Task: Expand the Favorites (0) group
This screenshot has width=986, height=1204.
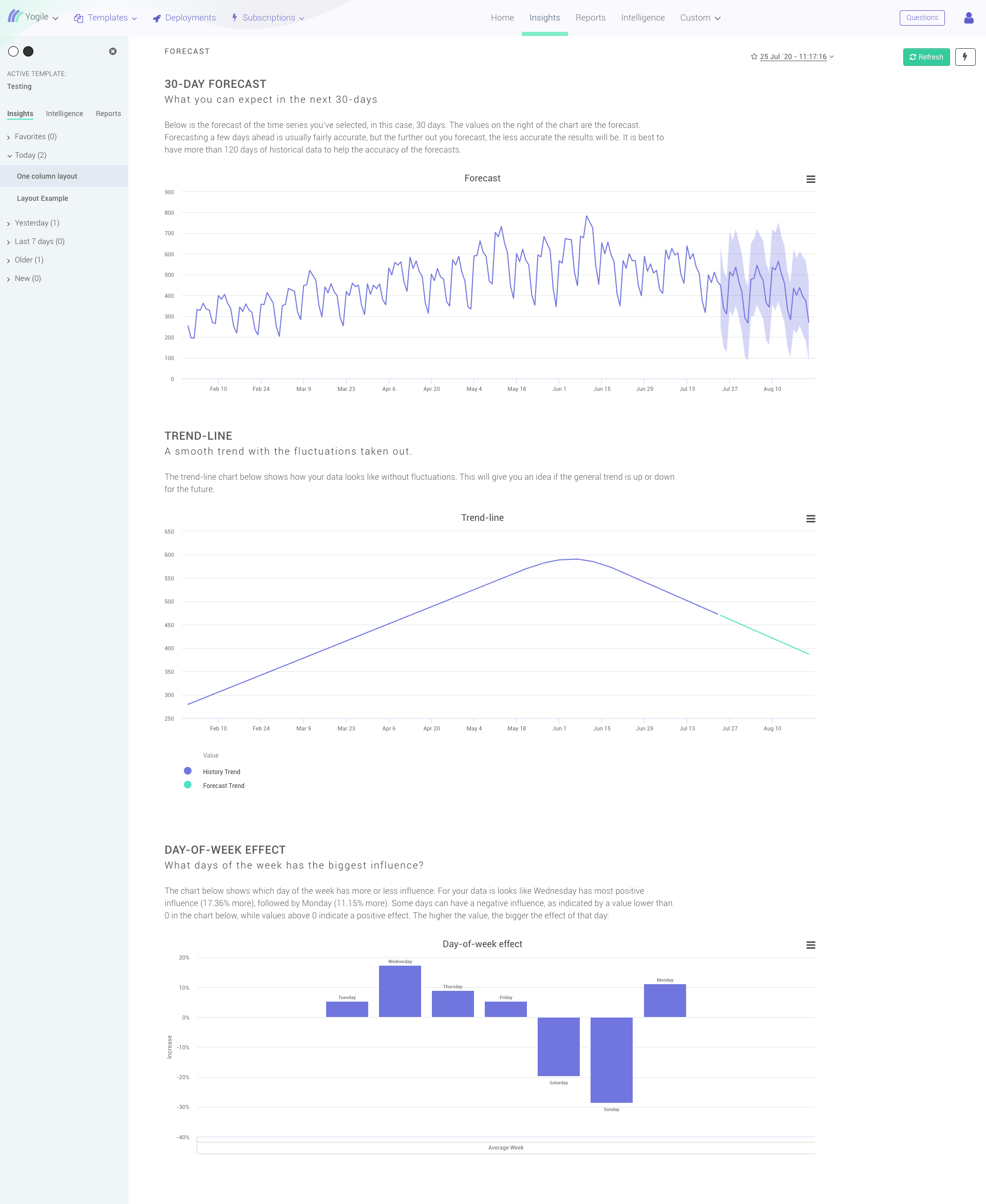Action: pos(35,137)
